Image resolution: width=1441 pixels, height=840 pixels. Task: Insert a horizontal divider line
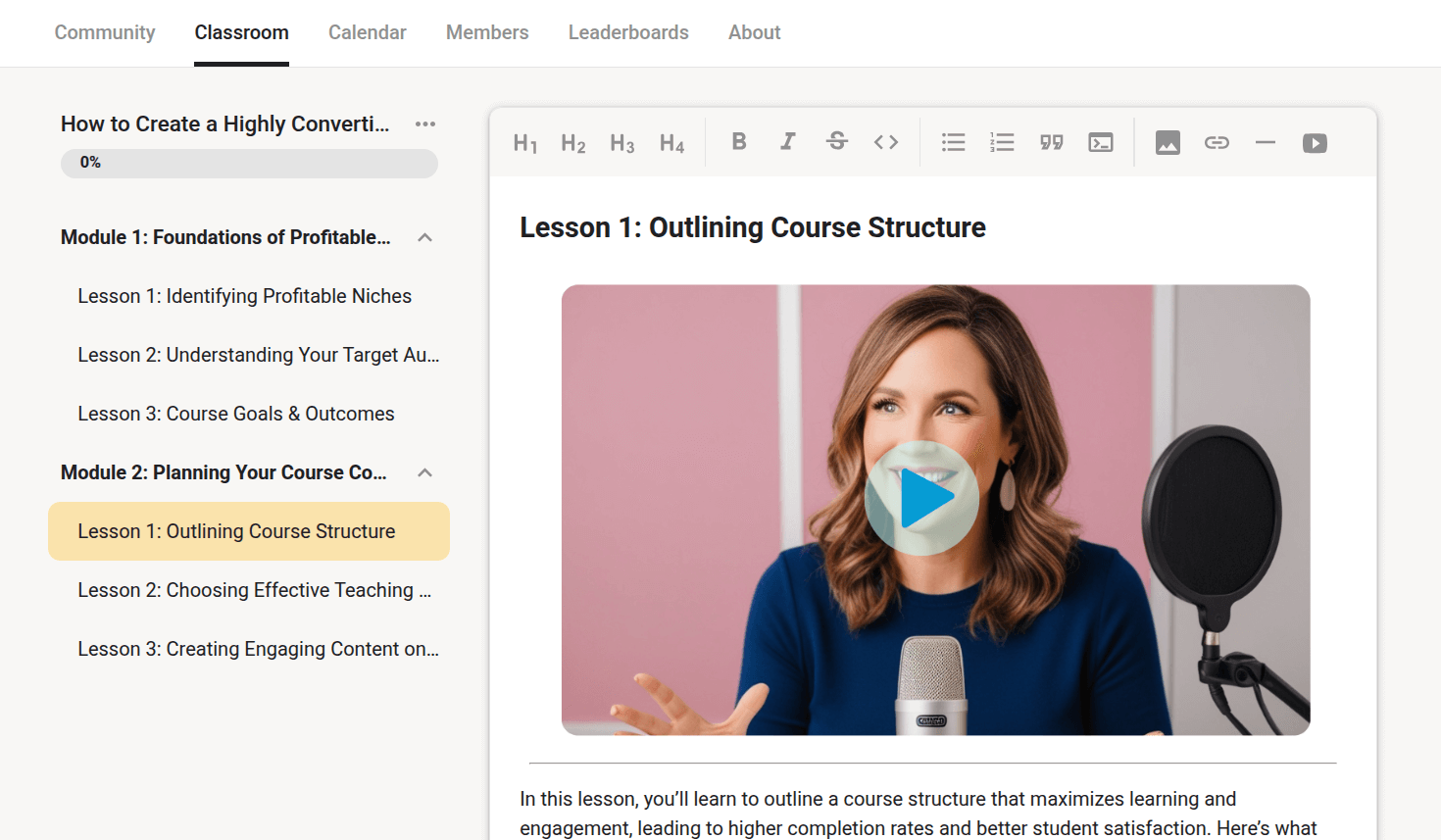pos(1266,143)
